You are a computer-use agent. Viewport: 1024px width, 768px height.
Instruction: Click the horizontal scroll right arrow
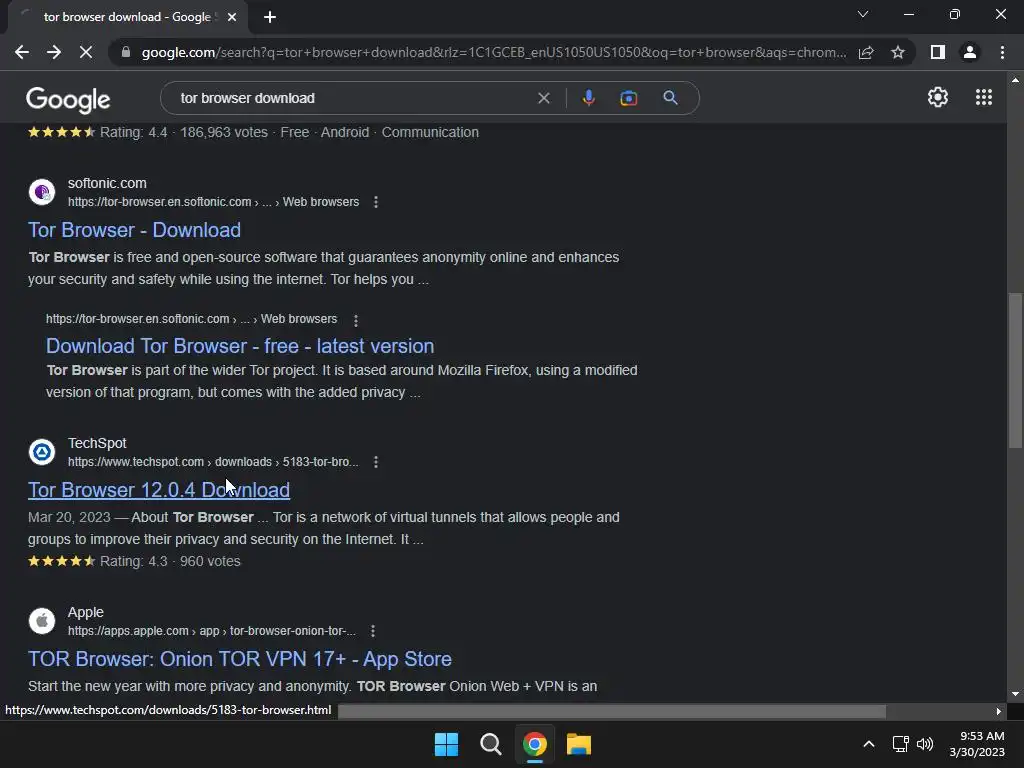999,712
